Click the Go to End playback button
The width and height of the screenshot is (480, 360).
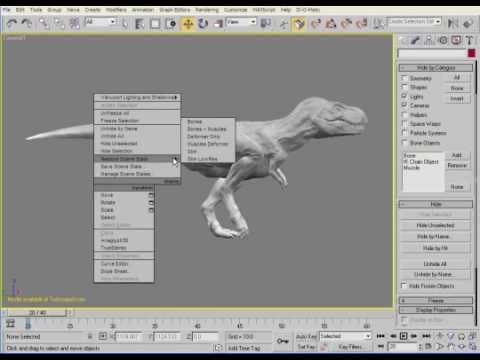click(x=427, y=336)
